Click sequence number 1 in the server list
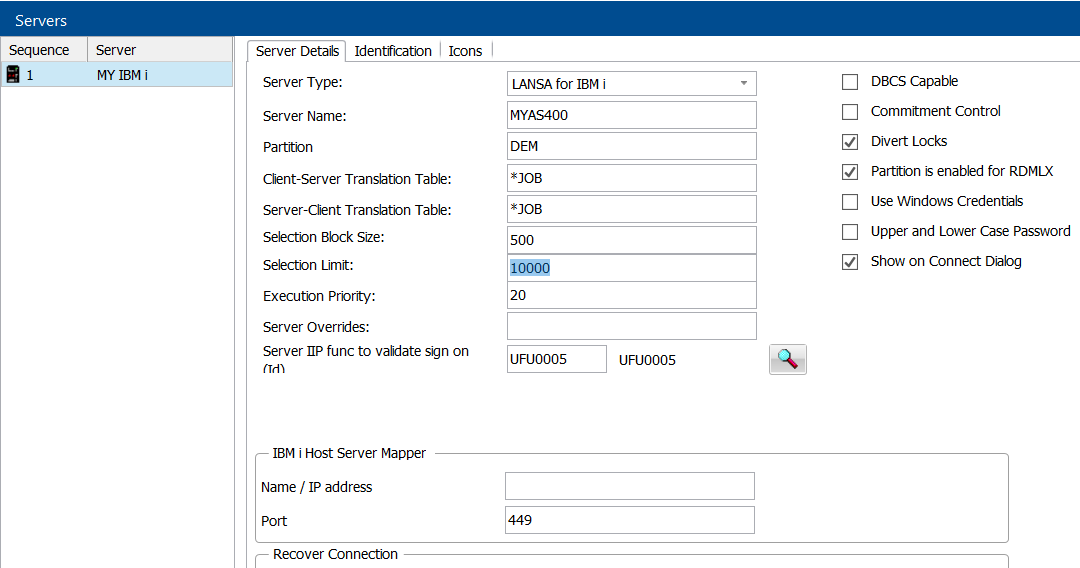The width and height of the screenshot is (1080, 568). point(30,75)
